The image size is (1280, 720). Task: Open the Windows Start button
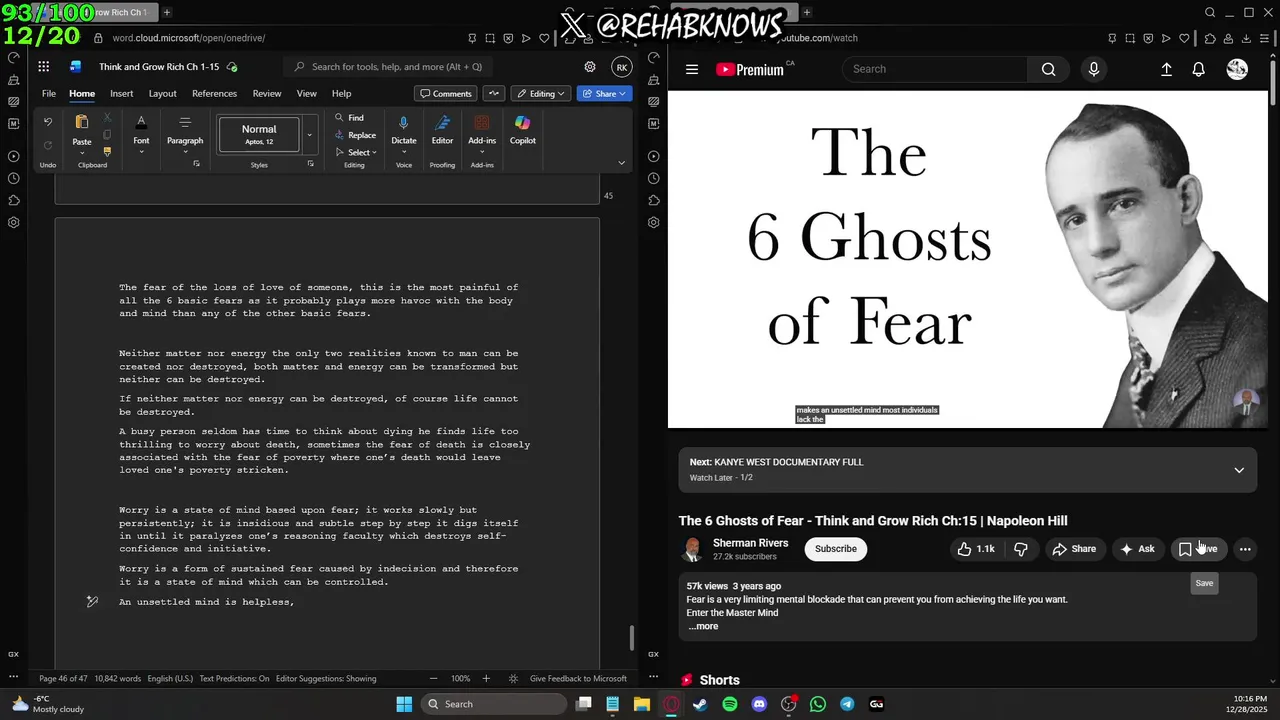[x=404, y=704]
